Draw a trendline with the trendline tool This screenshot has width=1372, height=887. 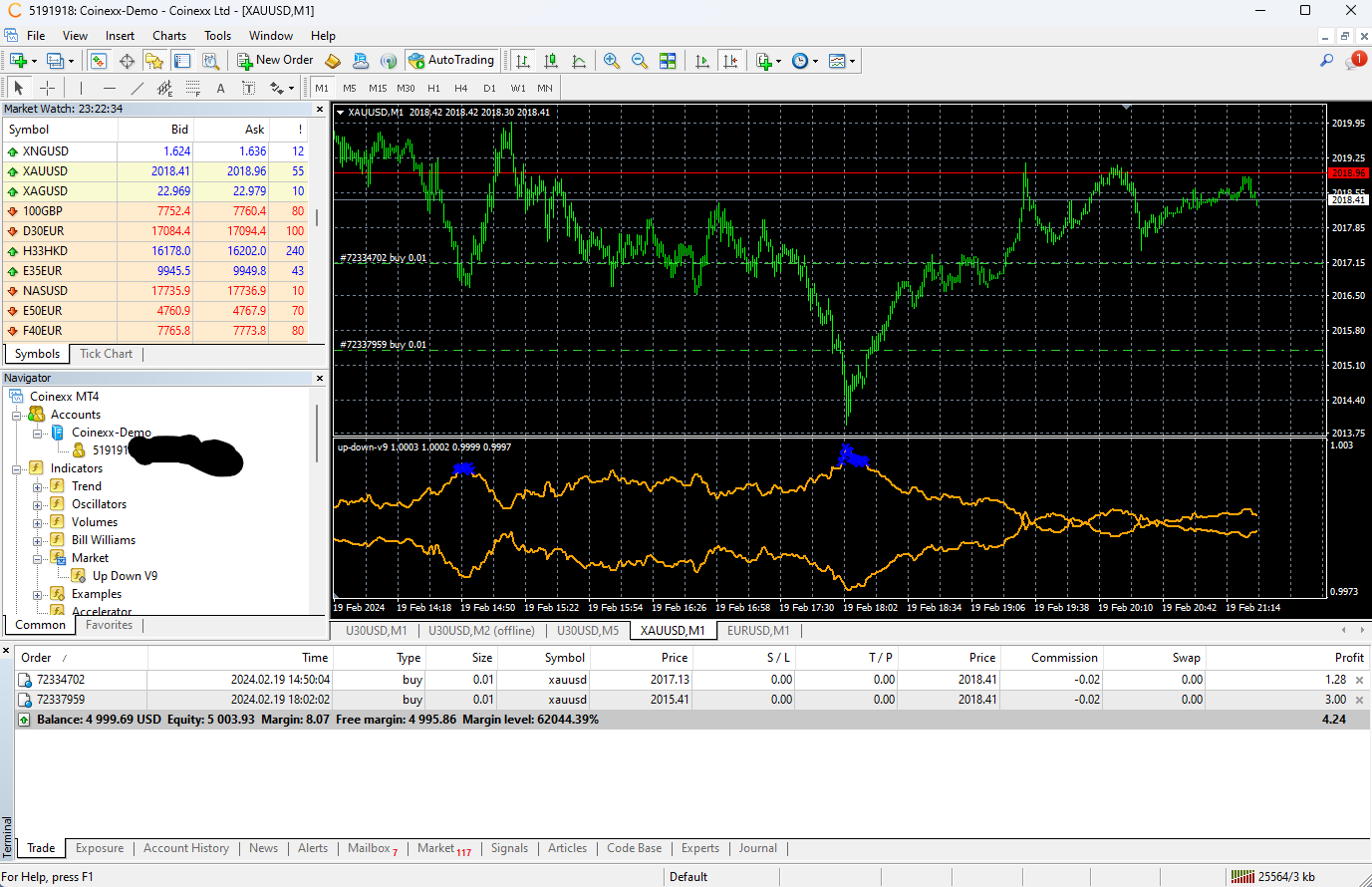(137, 88)
